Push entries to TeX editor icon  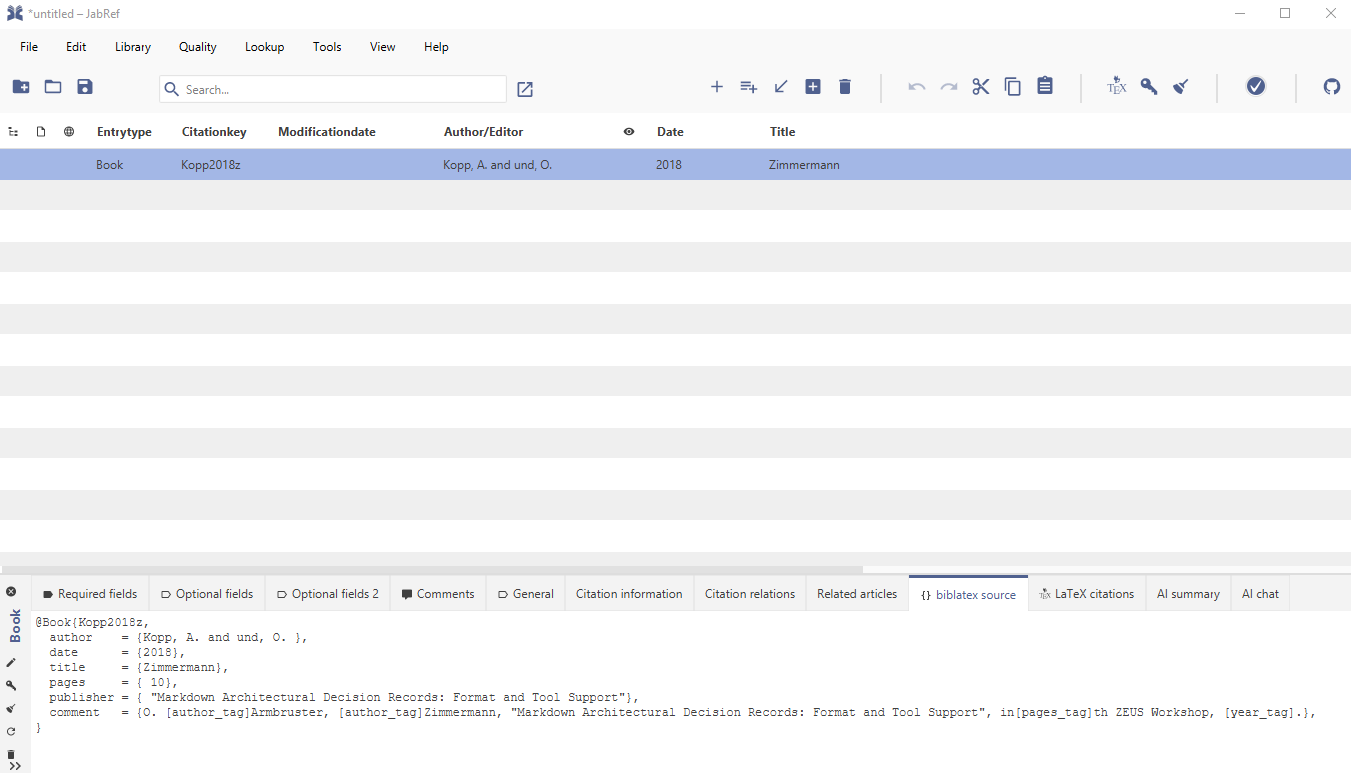[1116, 87]
